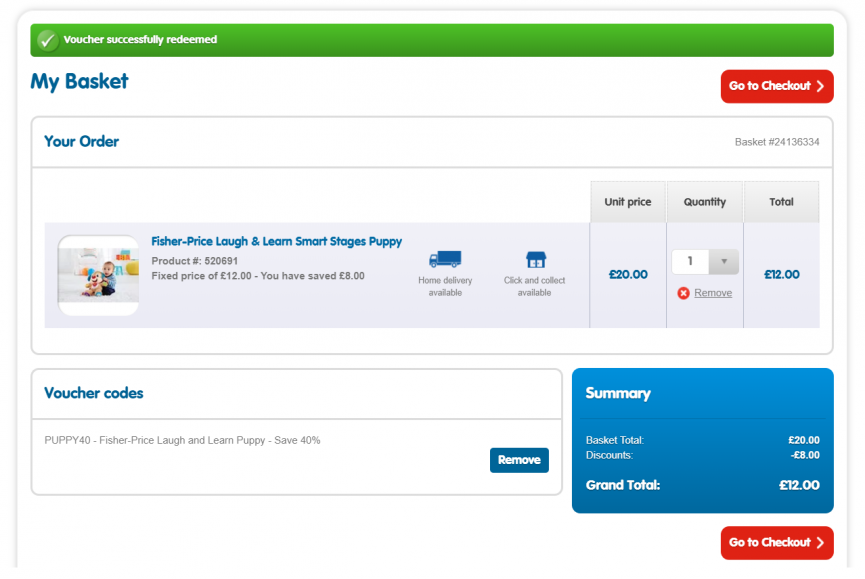Click the Fixed price of £12.00 saved text

pos(258,276)
